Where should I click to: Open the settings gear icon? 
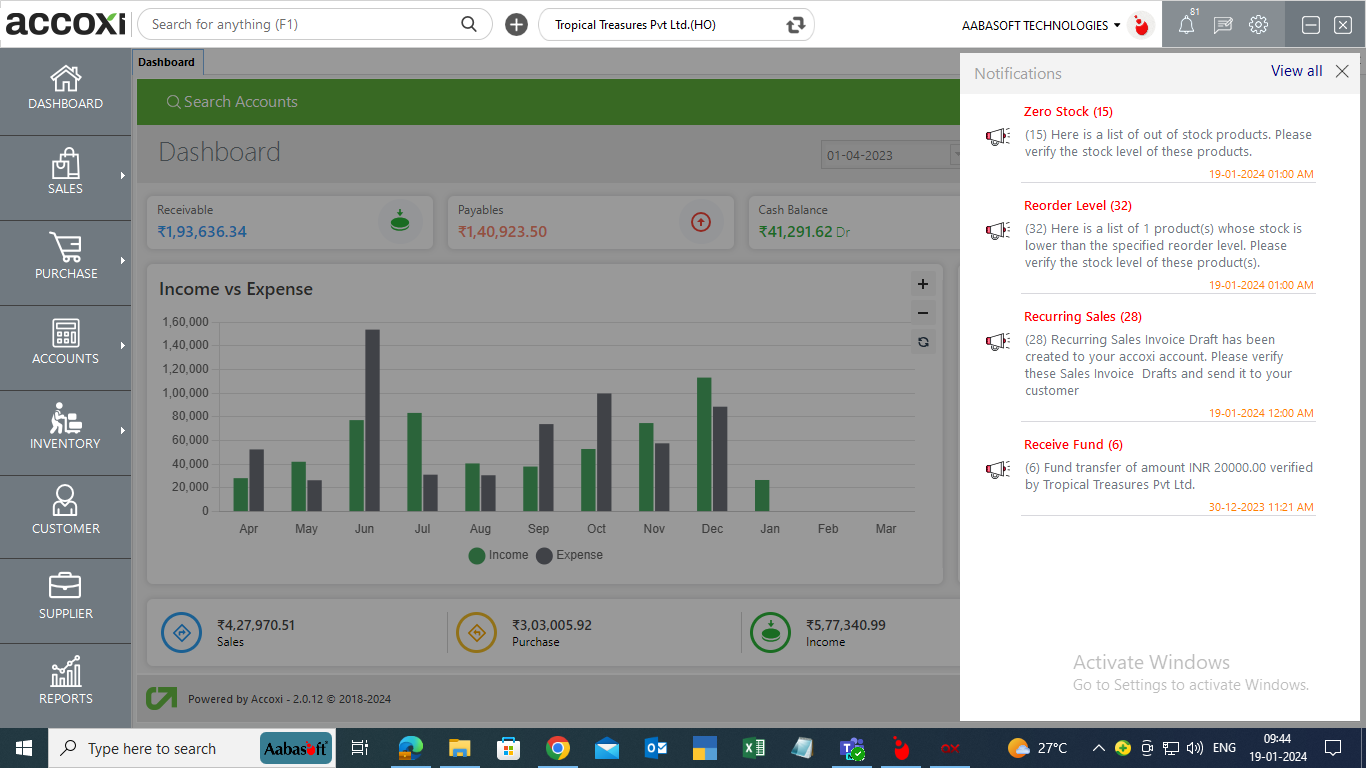click(1258, 26)
